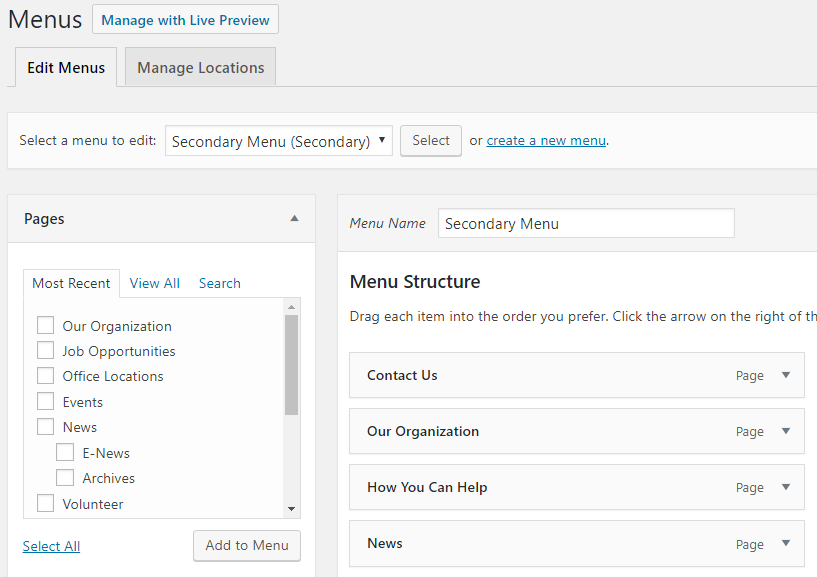This screenshot has width=817, height=577.
Task: Expand the How You Can Help item arrow
Action: [785, 487]
